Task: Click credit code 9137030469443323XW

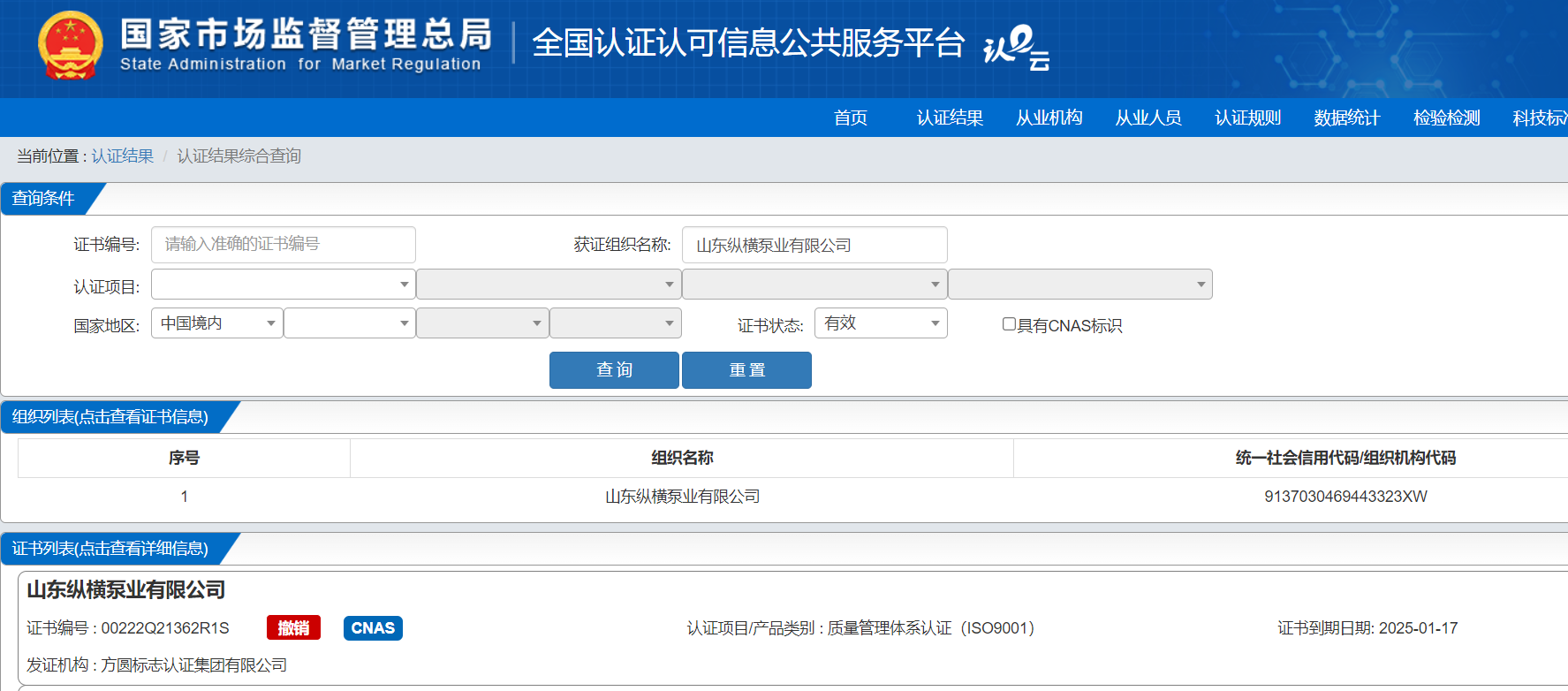Action: coord(1345,497)
